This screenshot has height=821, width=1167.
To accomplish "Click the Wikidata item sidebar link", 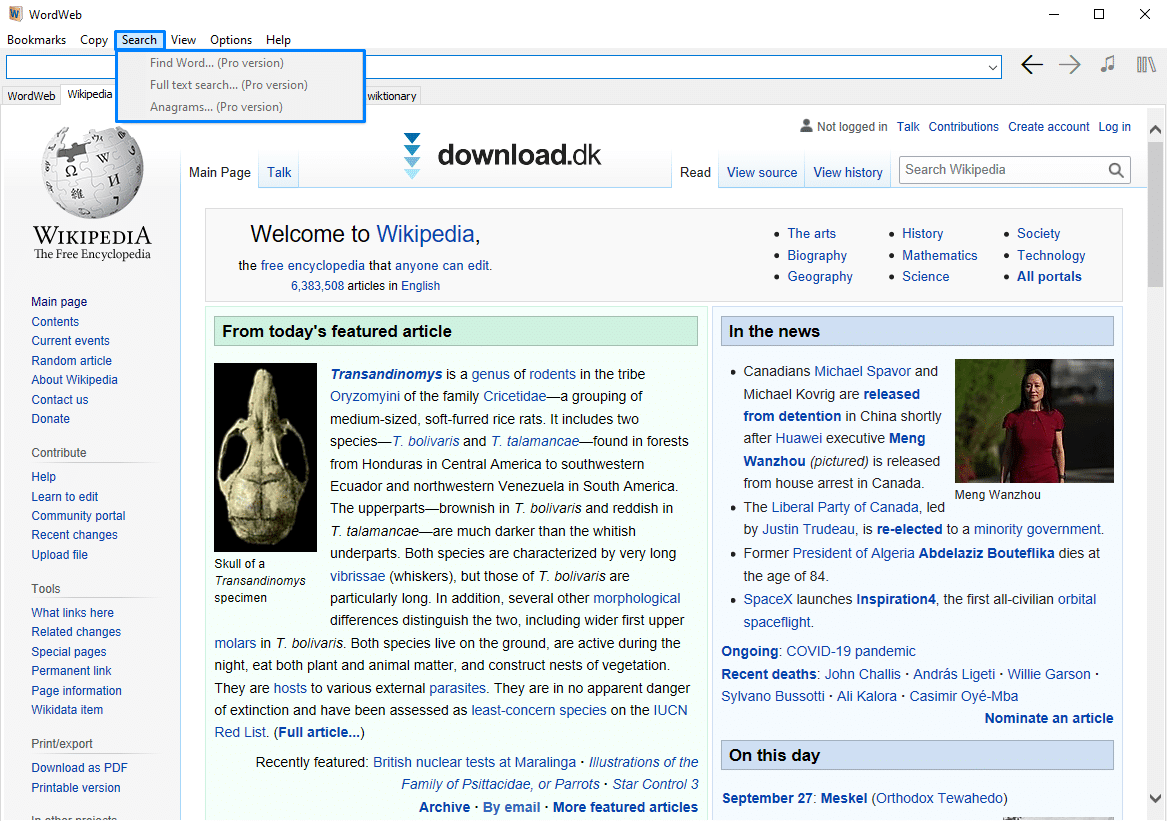I will [x=67, y=710].
